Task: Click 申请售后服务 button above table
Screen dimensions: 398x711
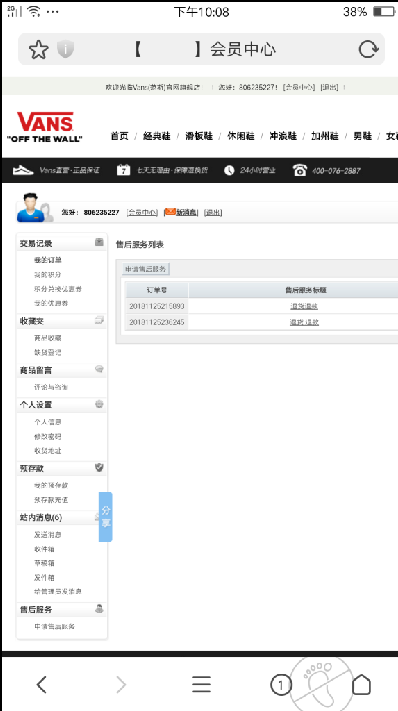Action: [x=146, y=269]
